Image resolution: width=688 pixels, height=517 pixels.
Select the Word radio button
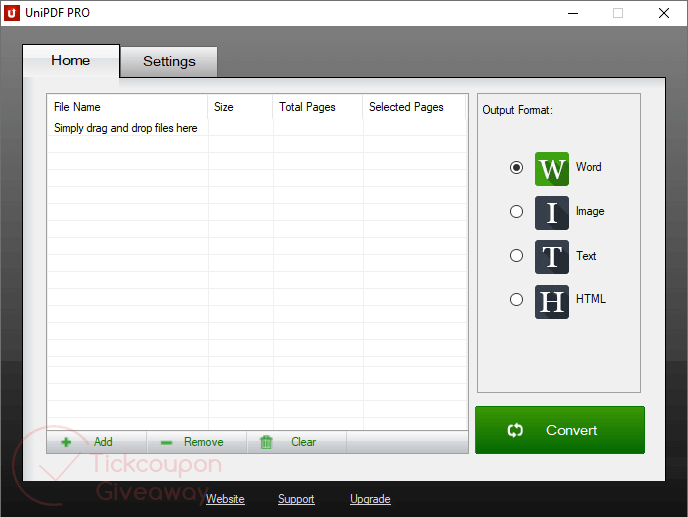516,167
